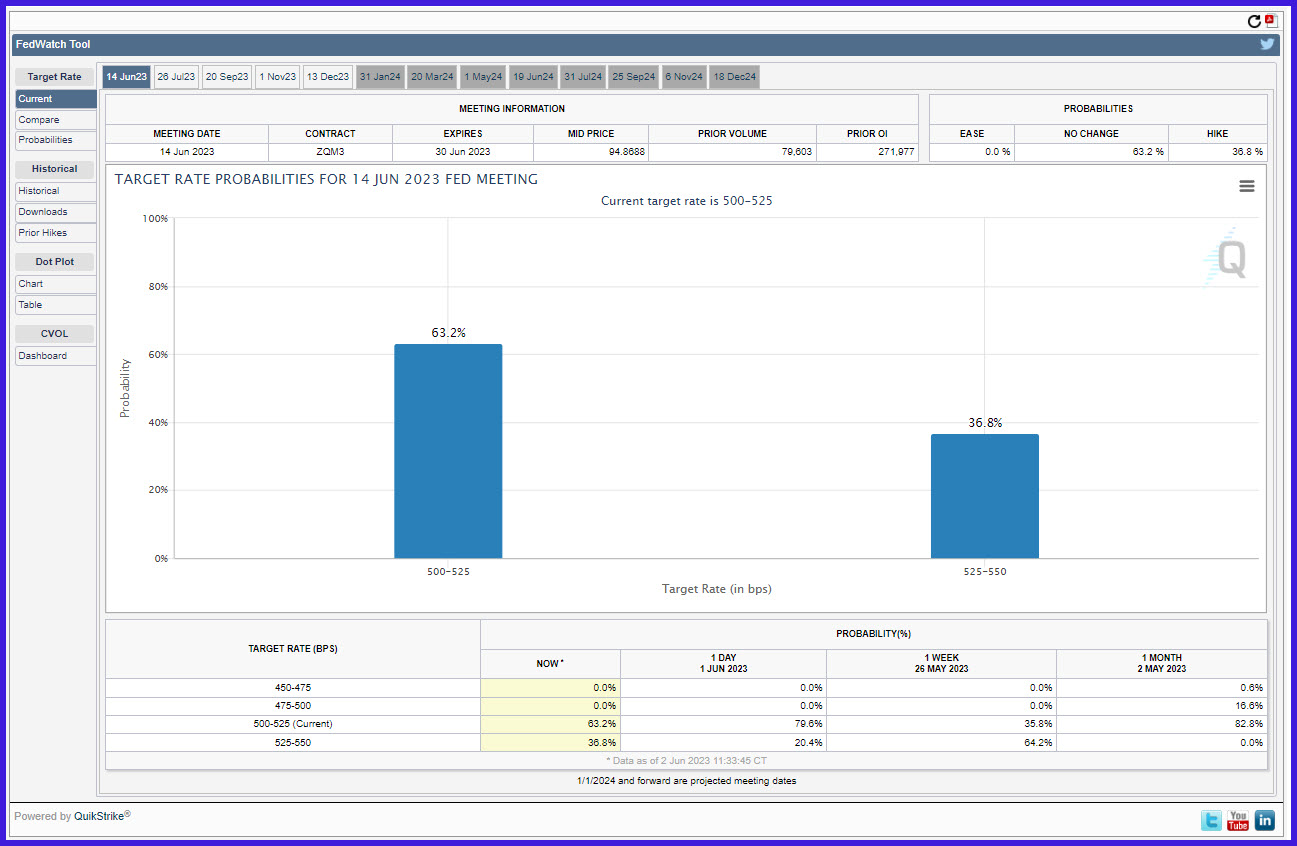Select the 20 Sep23 meeting tab
This screenshot has height=846, width=1297.
coord(227,77)
